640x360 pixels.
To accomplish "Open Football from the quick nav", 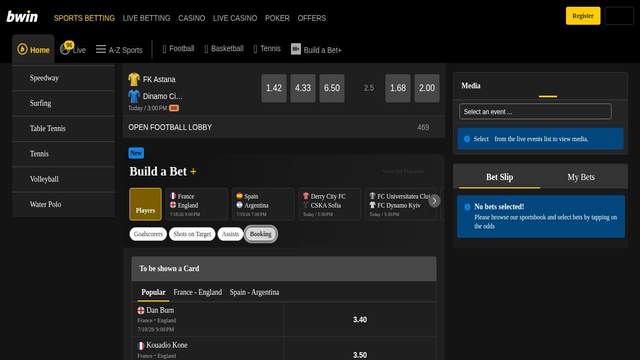I will tap(178, 49).
